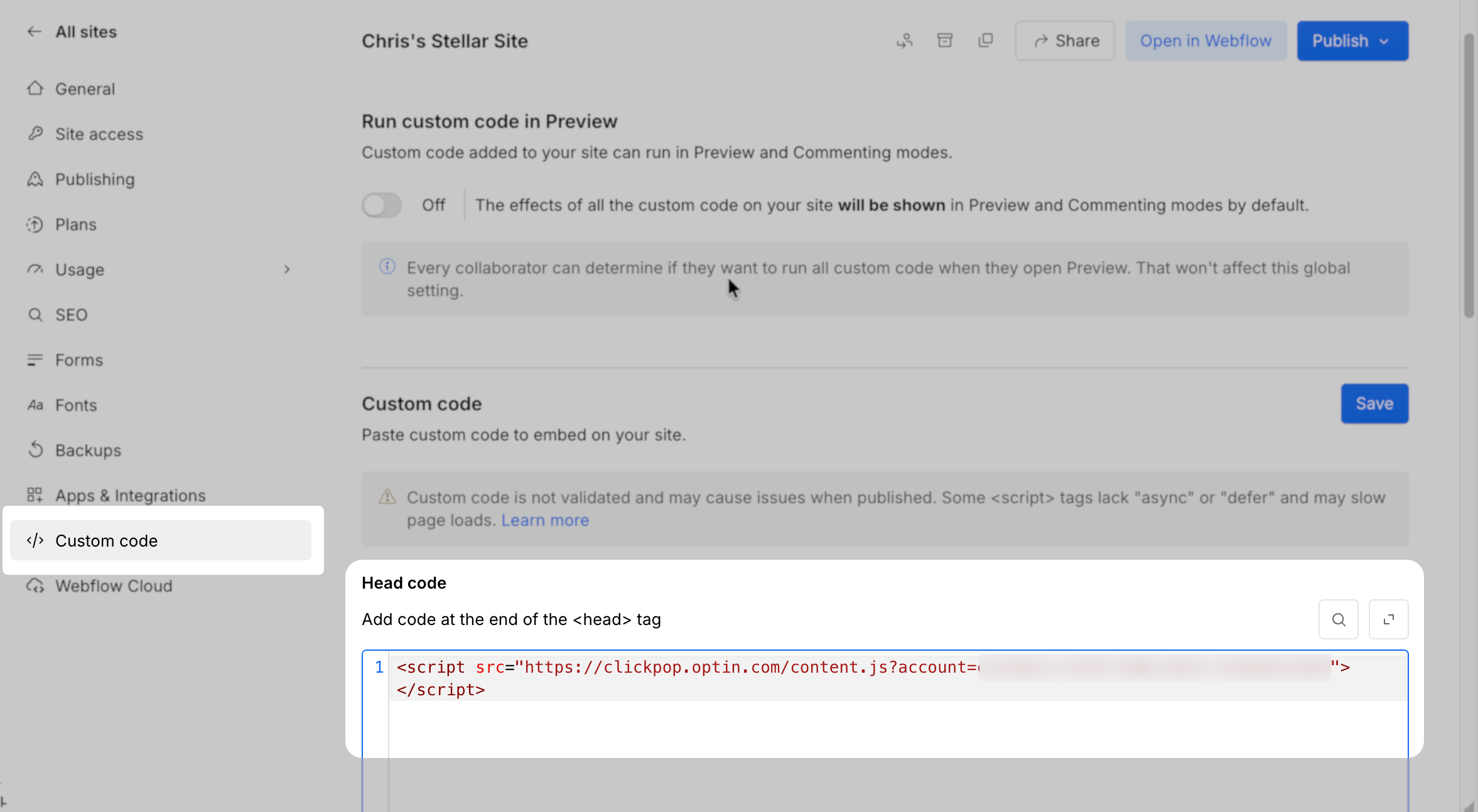Click the Custom code section heading
1478x812 pixels.
[x=422, y=403]
